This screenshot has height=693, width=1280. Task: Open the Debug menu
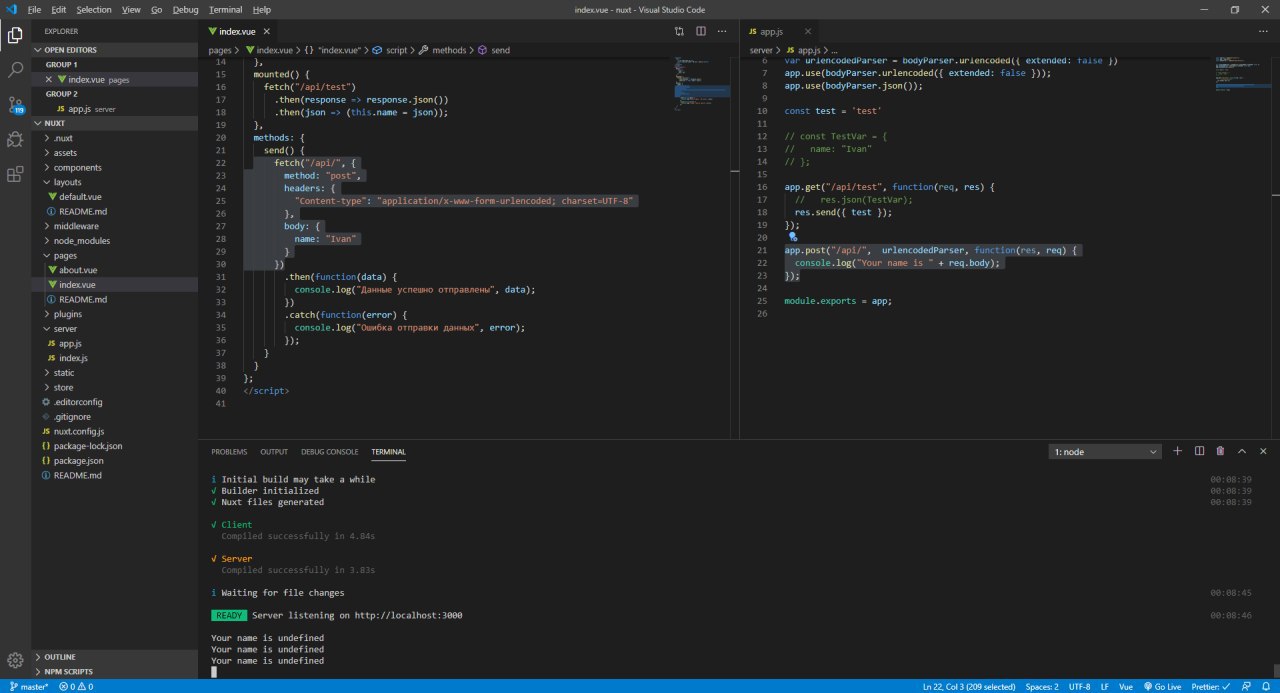(x=186, y=9)
